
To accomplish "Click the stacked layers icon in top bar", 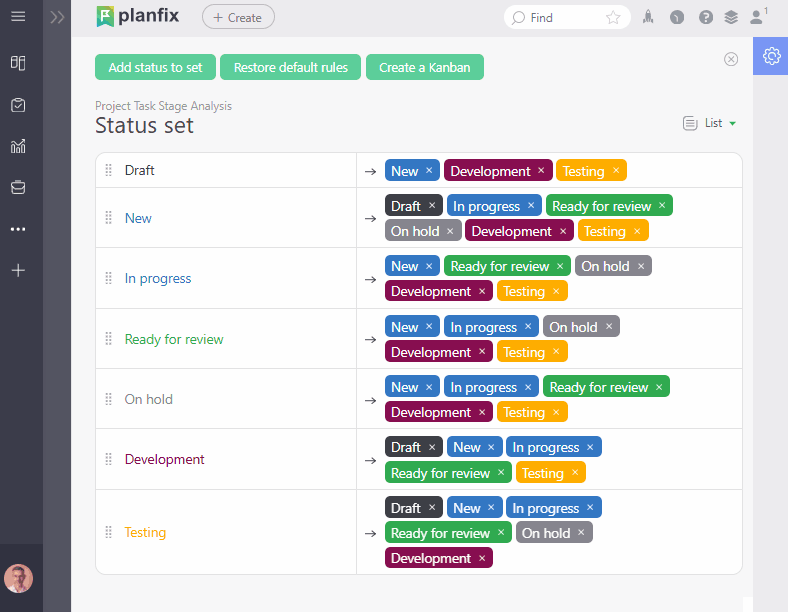I will pyautogui.click(x=731, y=17).
